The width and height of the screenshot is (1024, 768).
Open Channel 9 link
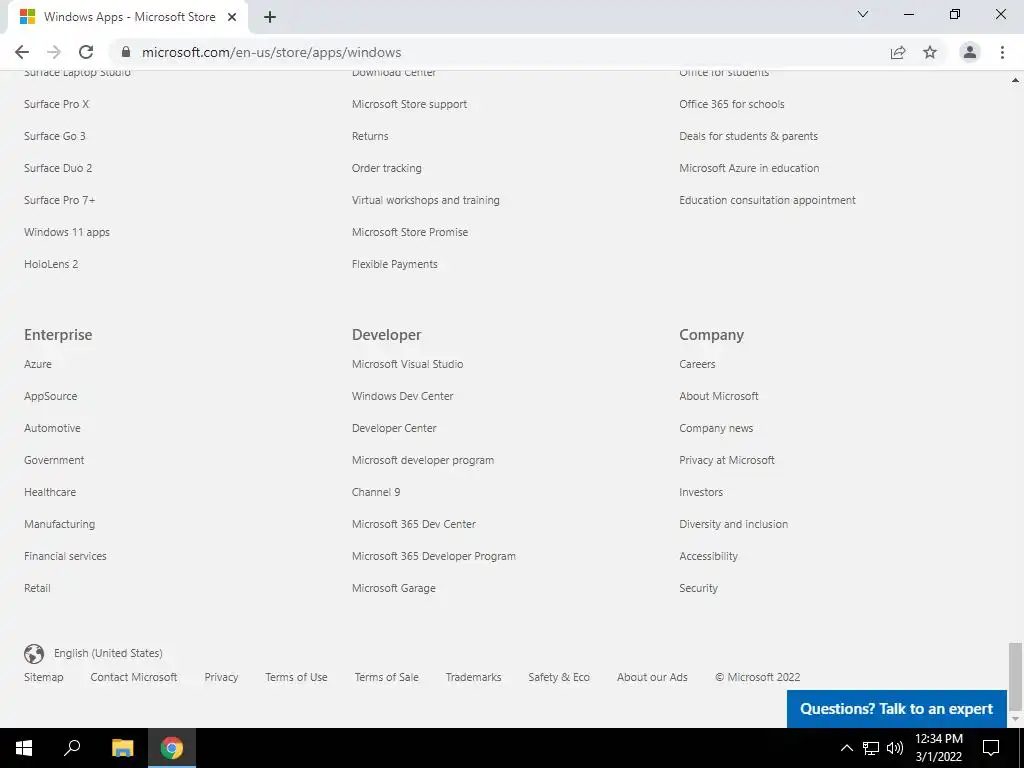point(376,492)
